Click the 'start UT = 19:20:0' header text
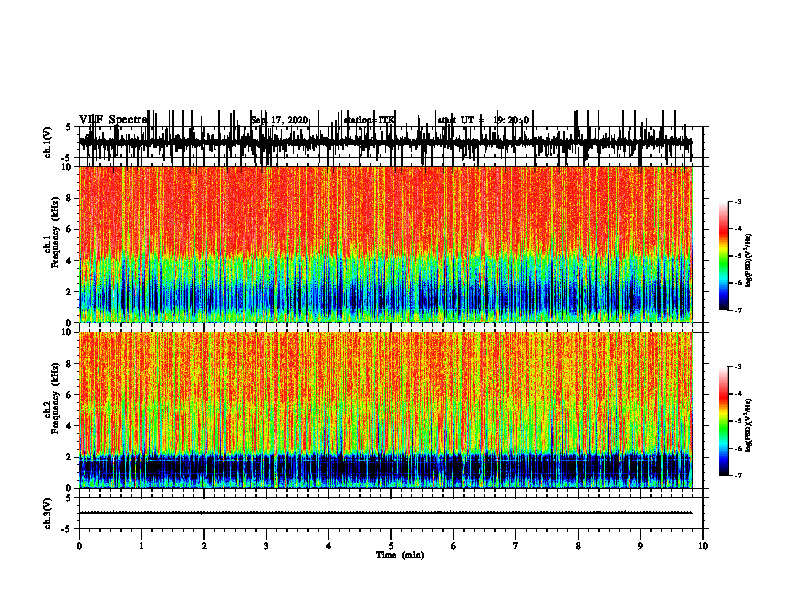792x612 pixels. click(483, 120)
